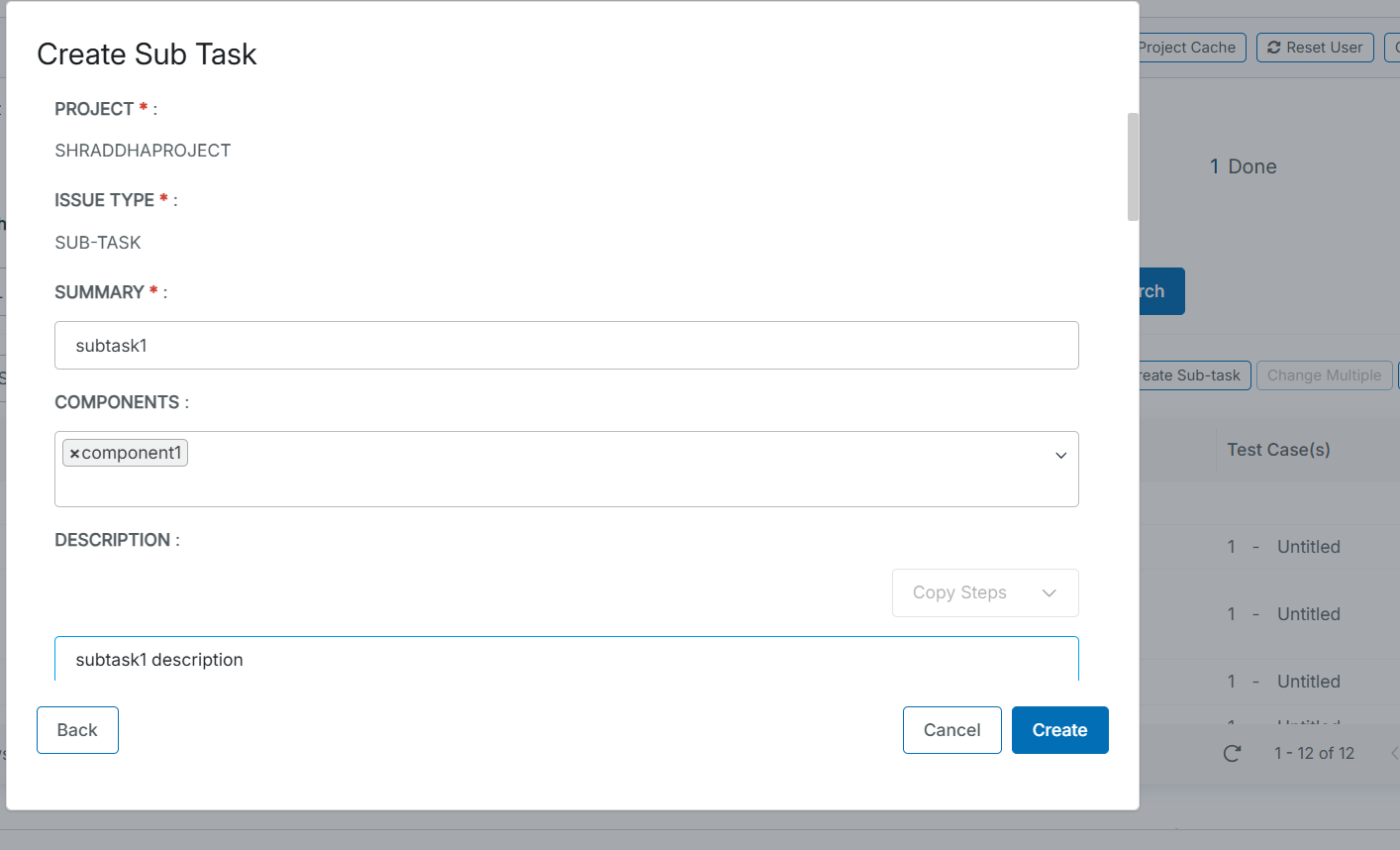This screenshot has height=850, width=1400.
Task: Click the subtask1 description text area
Action: [564, 659]
